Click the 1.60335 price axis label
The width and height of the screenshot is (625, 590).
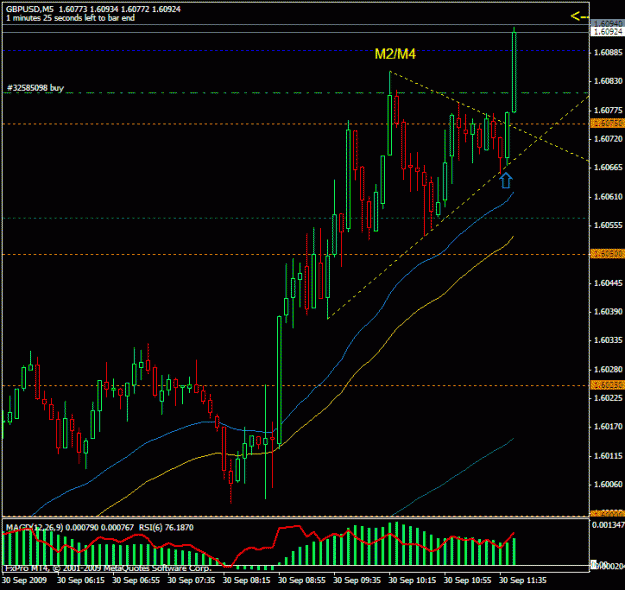tap(608, 340)
